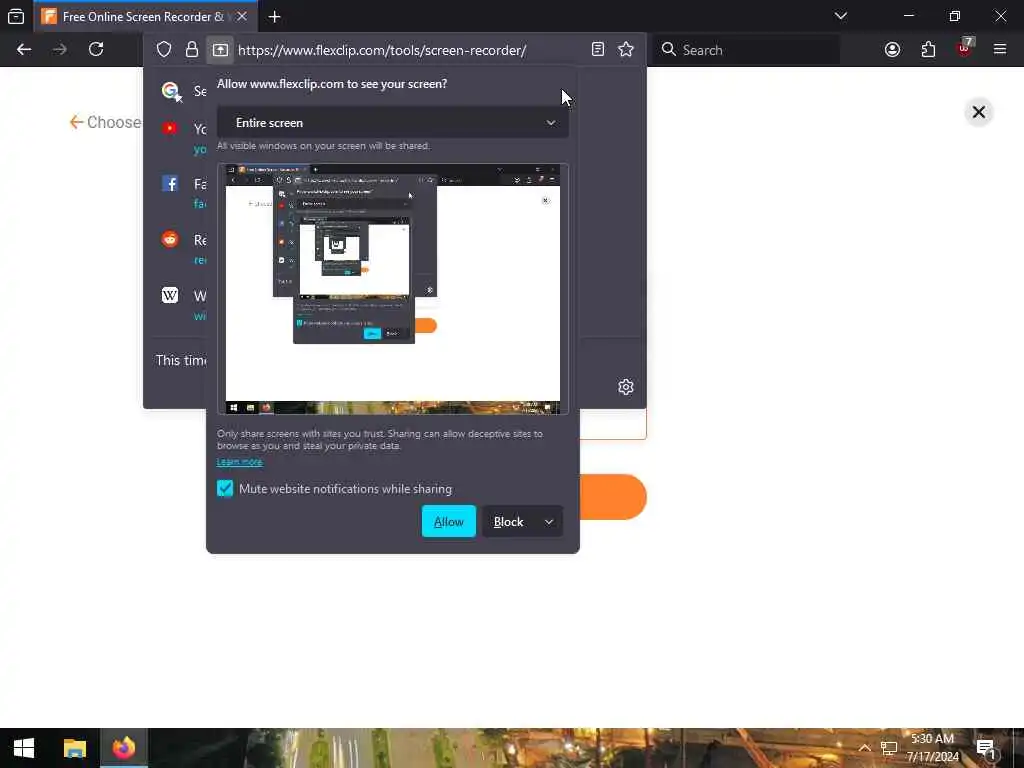
Task: Go back with the back arrow
Action: 24,50
